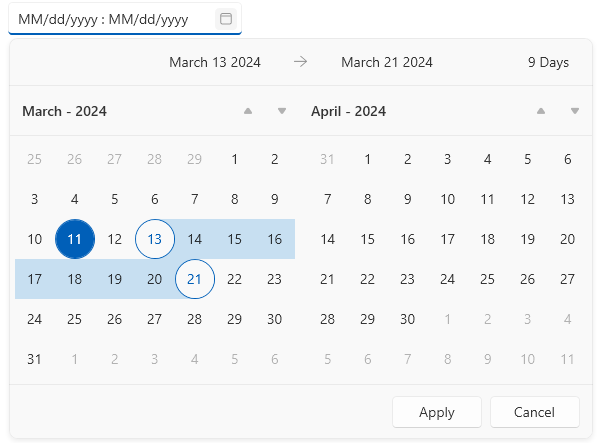Select March 11 in the calendar
This screenshot has width=604, height=448.
(75, 239)
